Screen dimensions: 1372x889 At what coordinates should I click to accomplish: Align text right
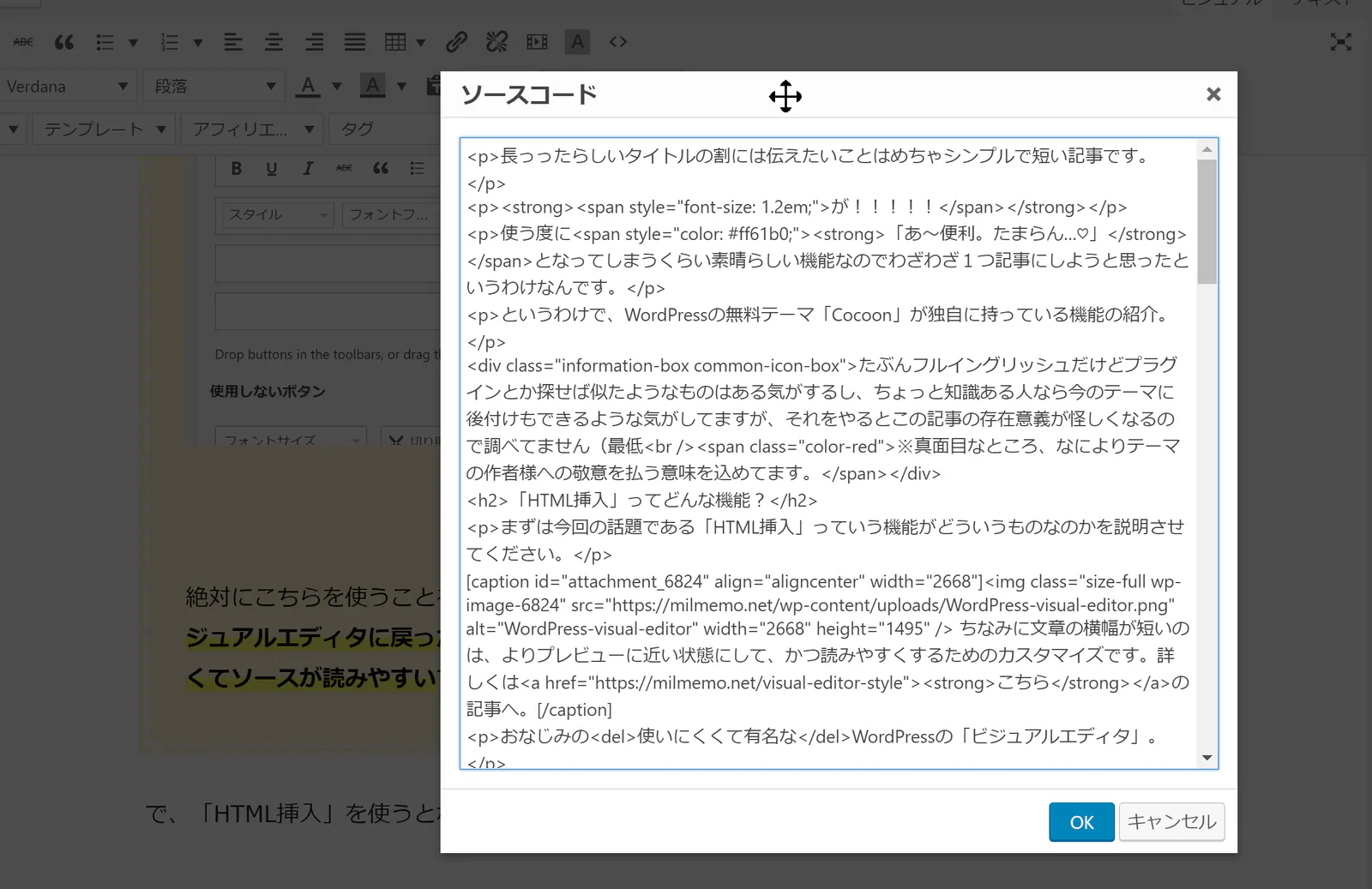tap(315, 41)
